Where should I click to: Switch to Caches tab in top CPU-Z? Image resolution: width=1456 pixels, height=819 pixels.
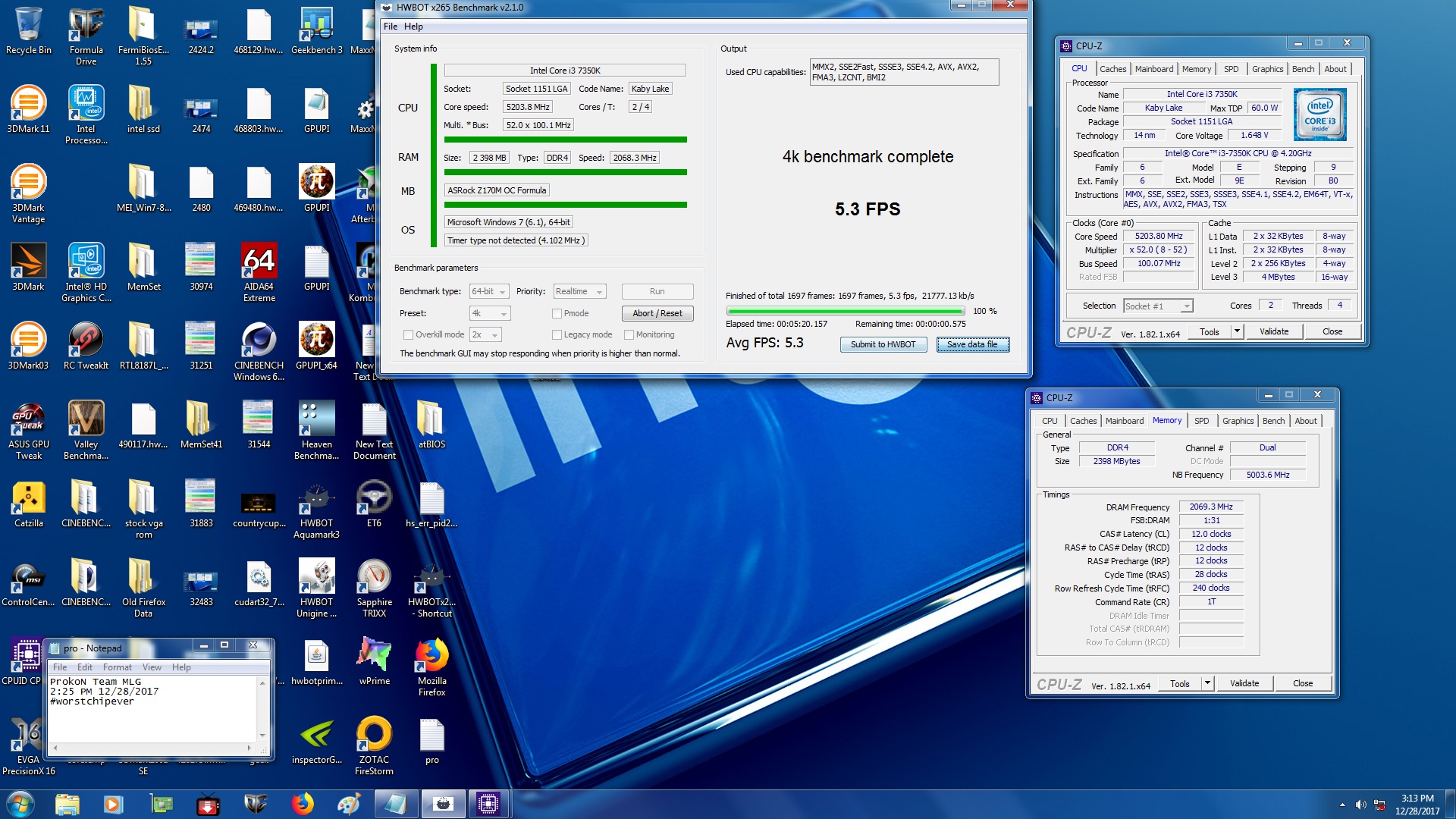[1112, 68]
